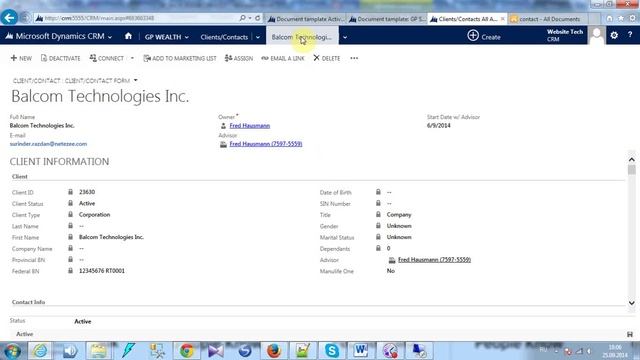Click the Client Type value Corporation
Image resolution: width=640 pixels, height=360 pixels.
point(94,214)
